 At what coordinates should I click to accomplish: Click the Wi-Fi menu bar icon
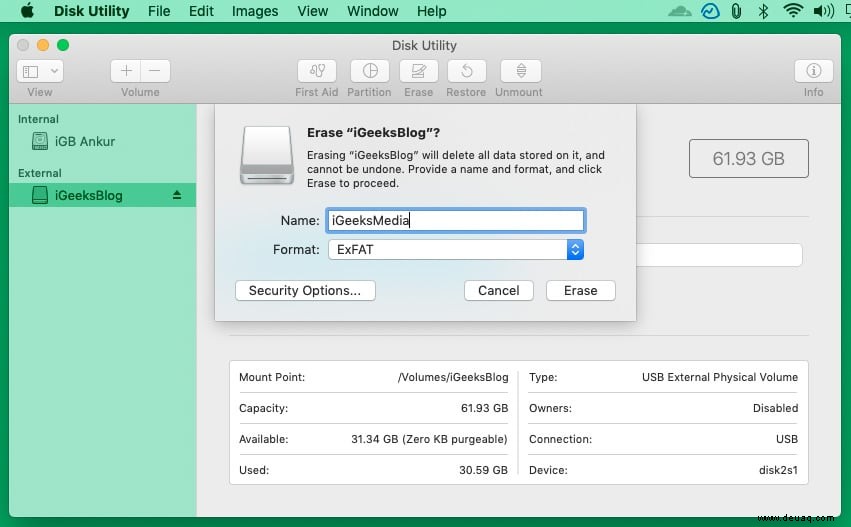[x=793, y=11]
